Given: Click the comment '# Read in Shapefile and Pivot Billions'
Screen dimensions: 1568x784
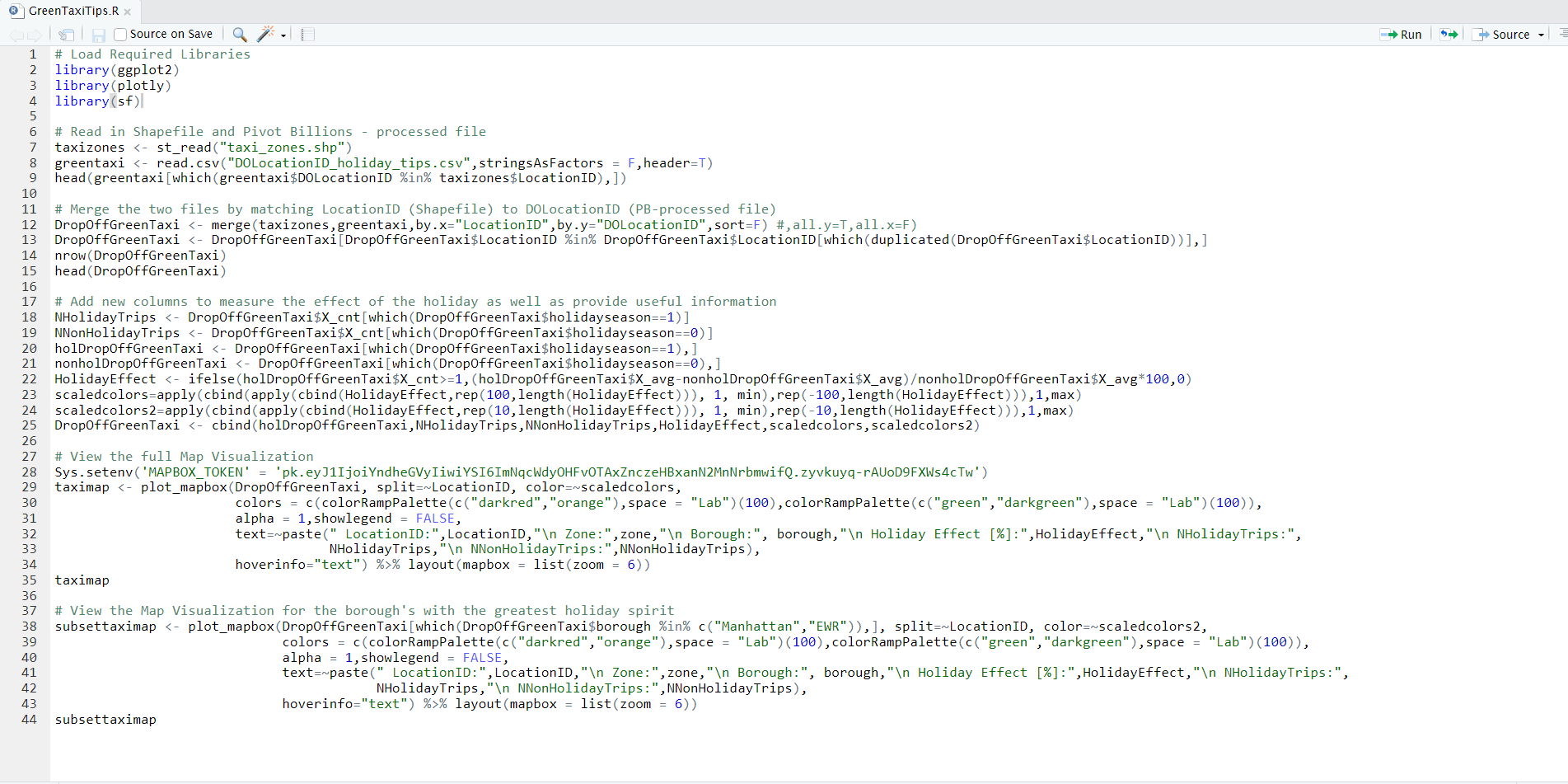Looking at the screenshot, I should pos(204,132).
